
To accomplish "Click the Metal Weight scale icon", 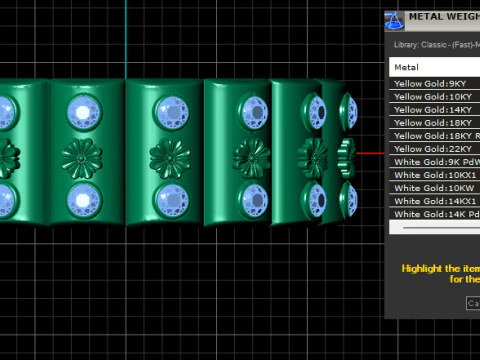I will pos(394,21).
